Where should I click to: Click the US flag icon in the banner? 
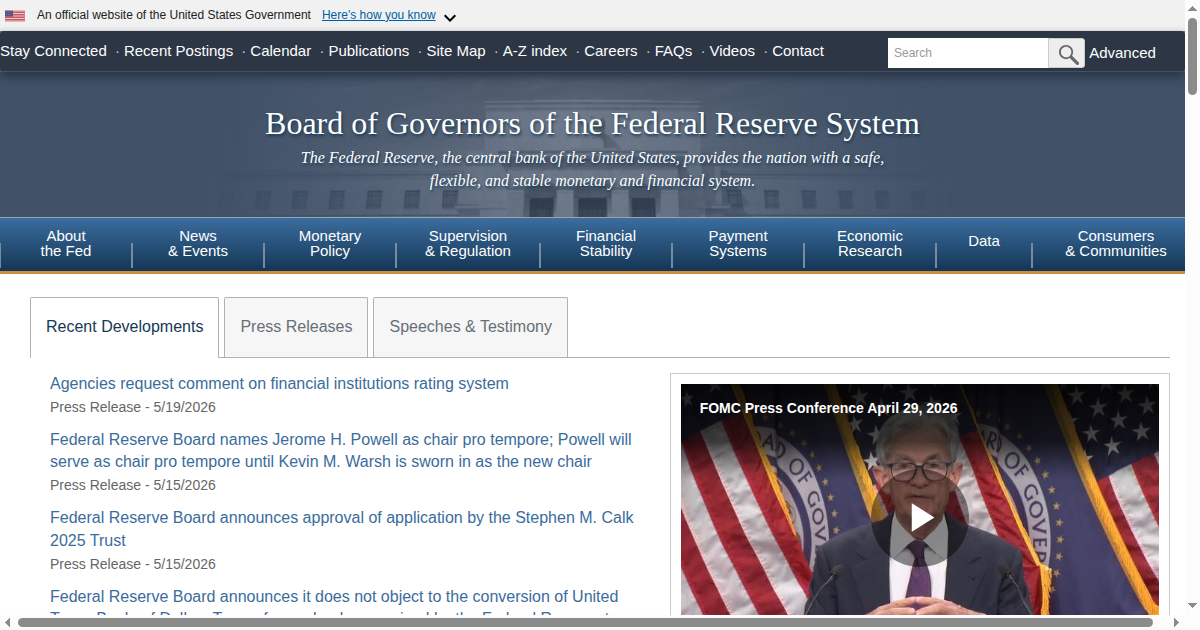pyautogui.click(x=15, y=15)
